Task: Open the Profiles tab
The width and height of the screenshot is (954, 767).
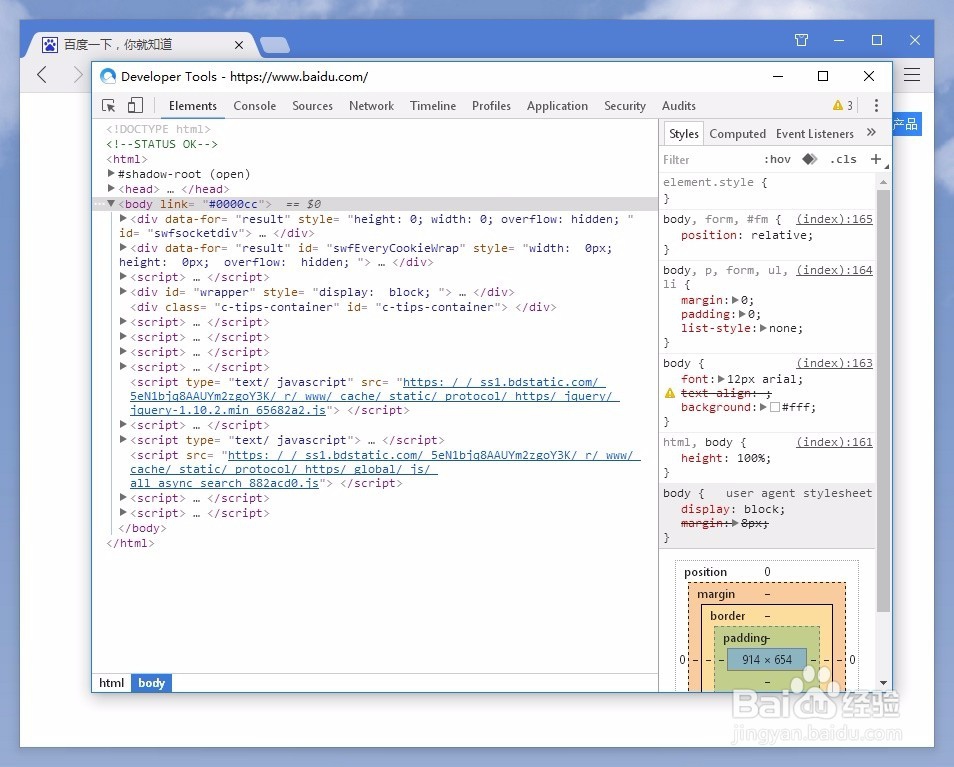Action: coord(491,106)
